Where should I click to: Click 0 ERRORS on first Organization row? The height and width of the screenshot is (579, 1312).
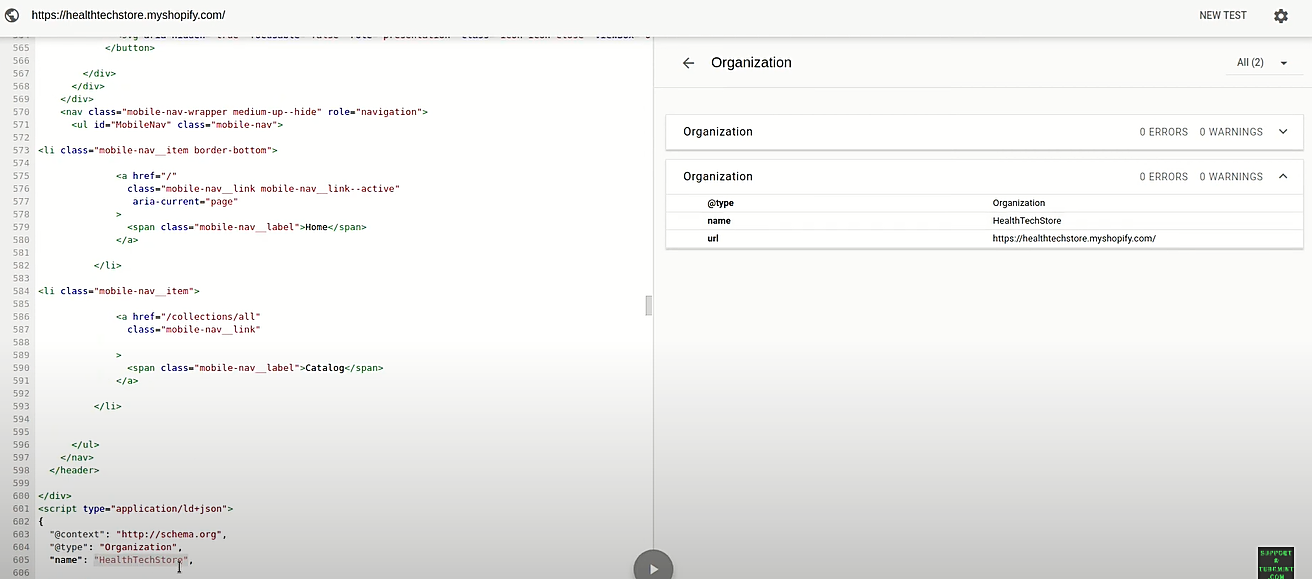click(x=1163, y=132)
